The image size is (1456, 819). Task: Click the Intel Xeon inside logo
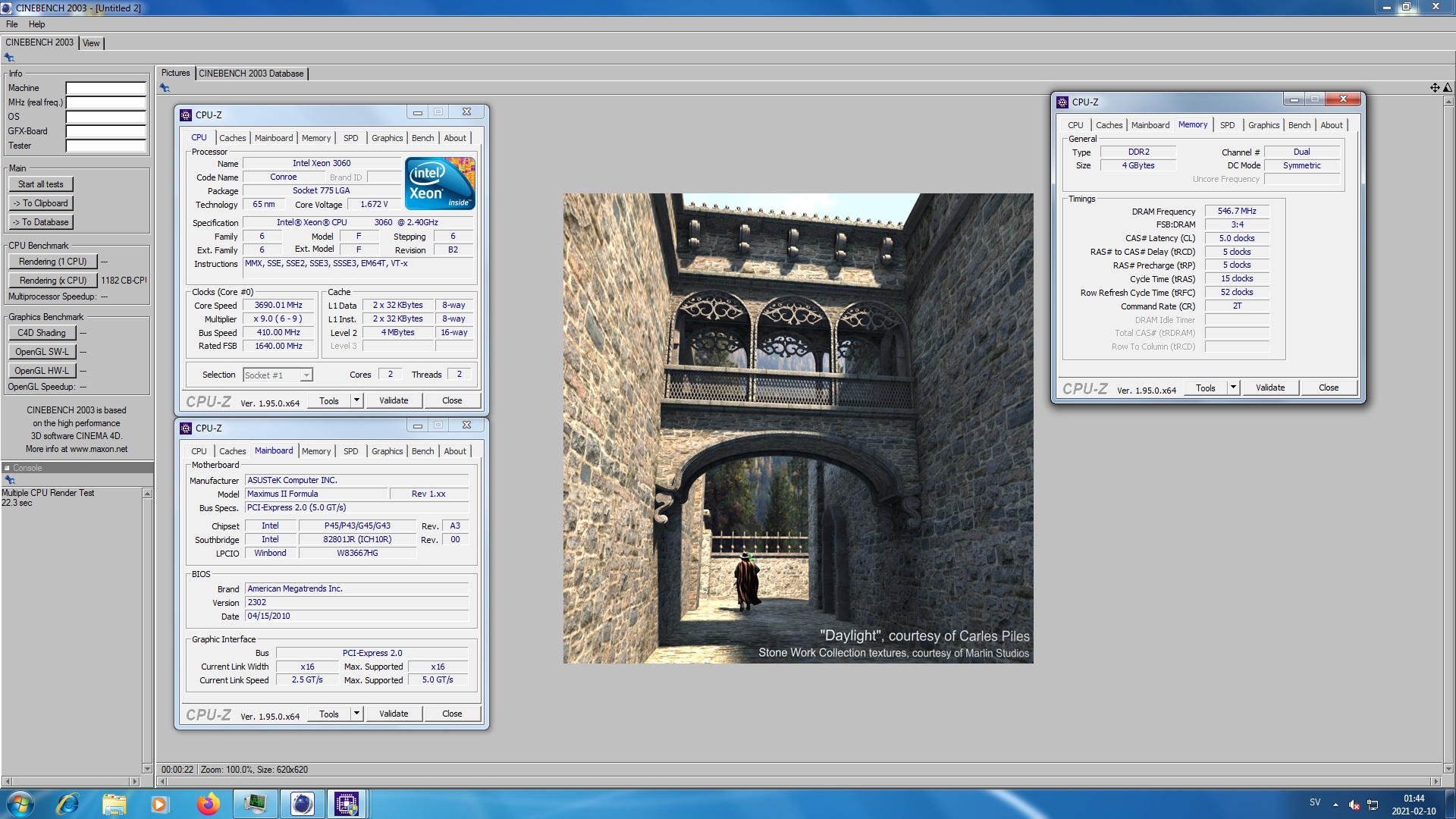point(440,183)
